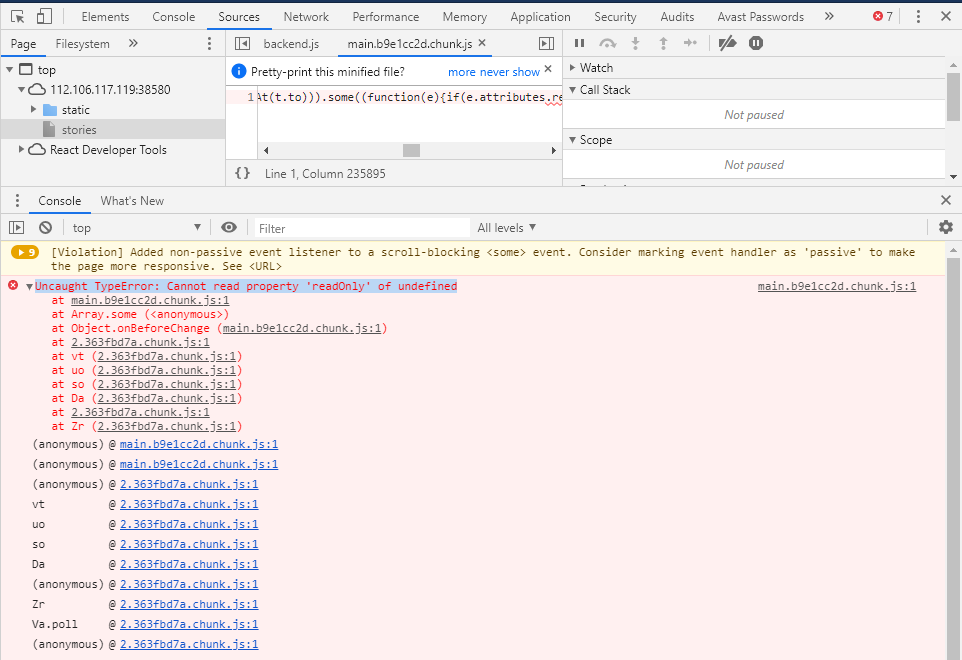Close the main.b9e1cc2d.chunk.js file tab
Screen dimensions: 962x660
click(482, 43)
